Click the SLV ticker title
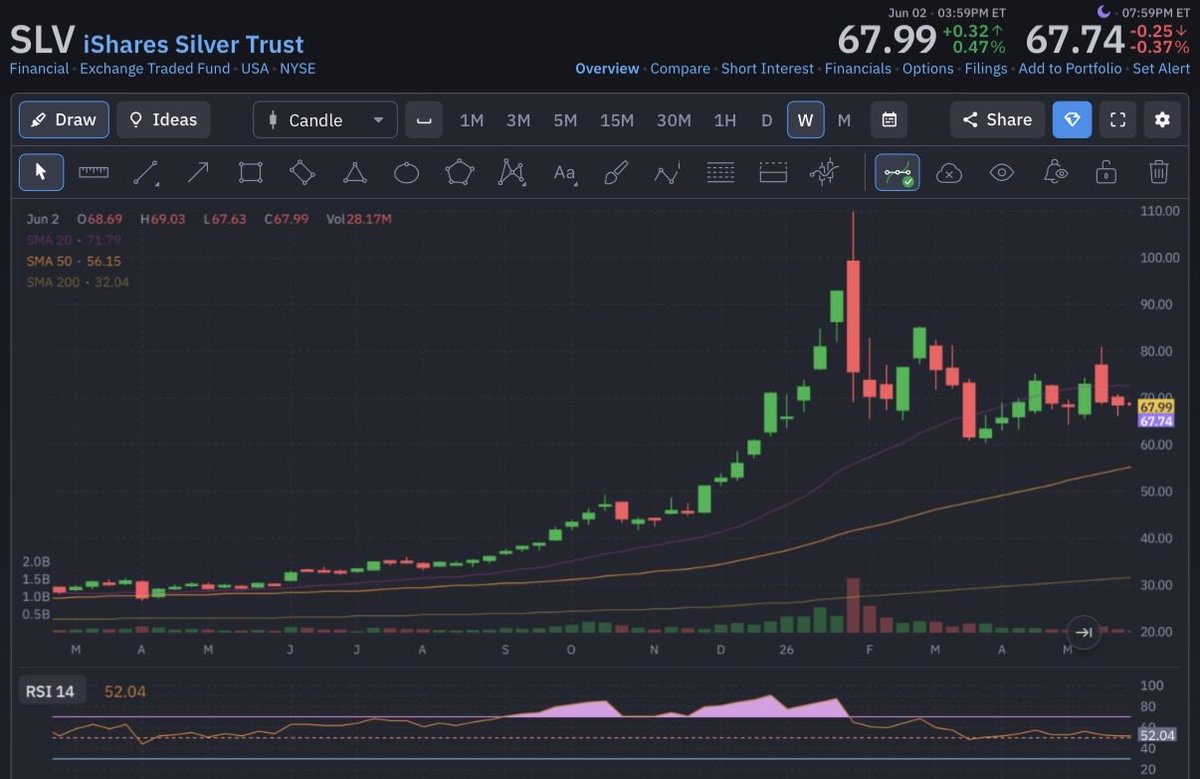 click(x=42, y=42)
